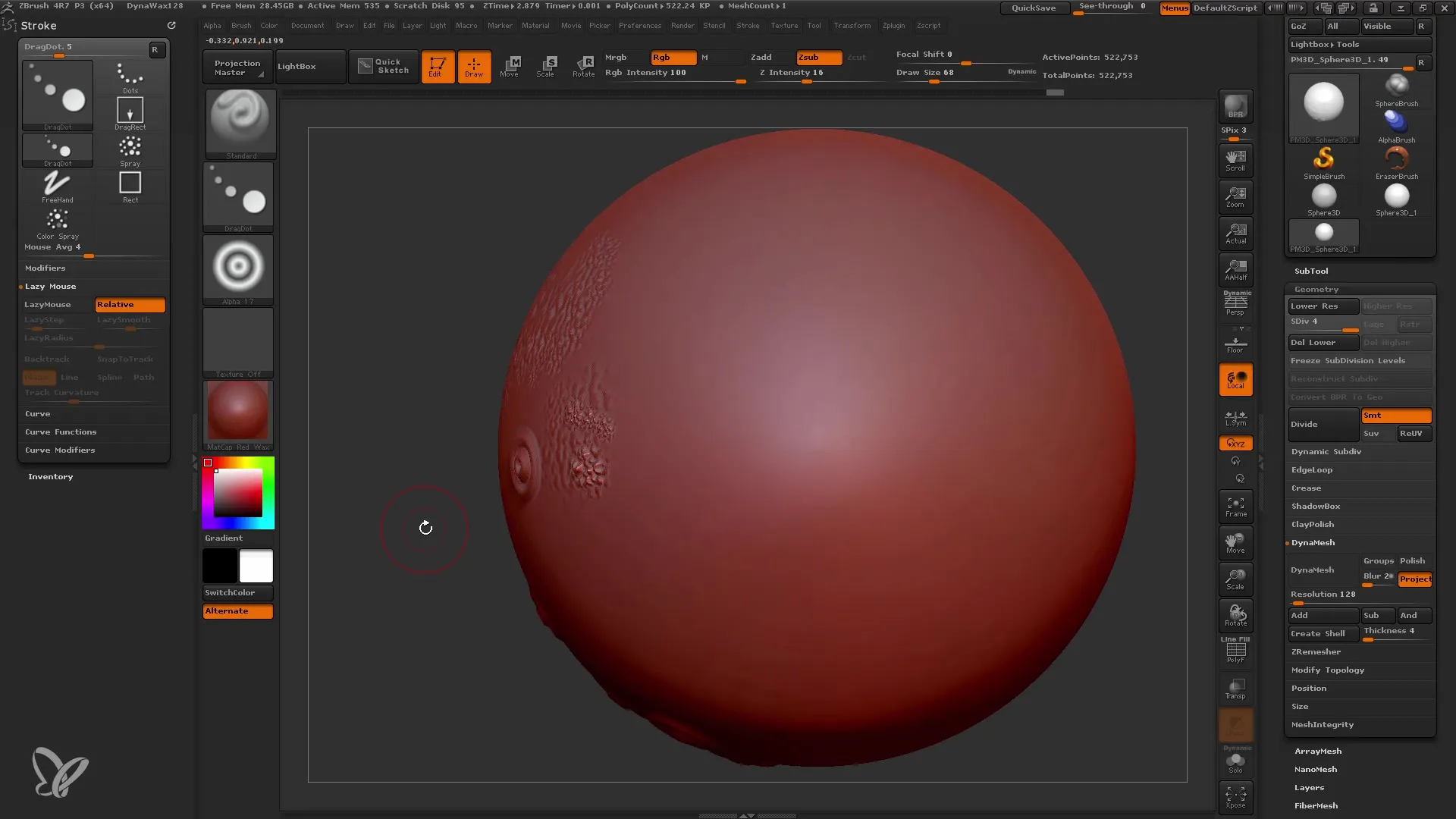Open the Brush menu
Screen dimensions: 1456x819
coord(241,26)
